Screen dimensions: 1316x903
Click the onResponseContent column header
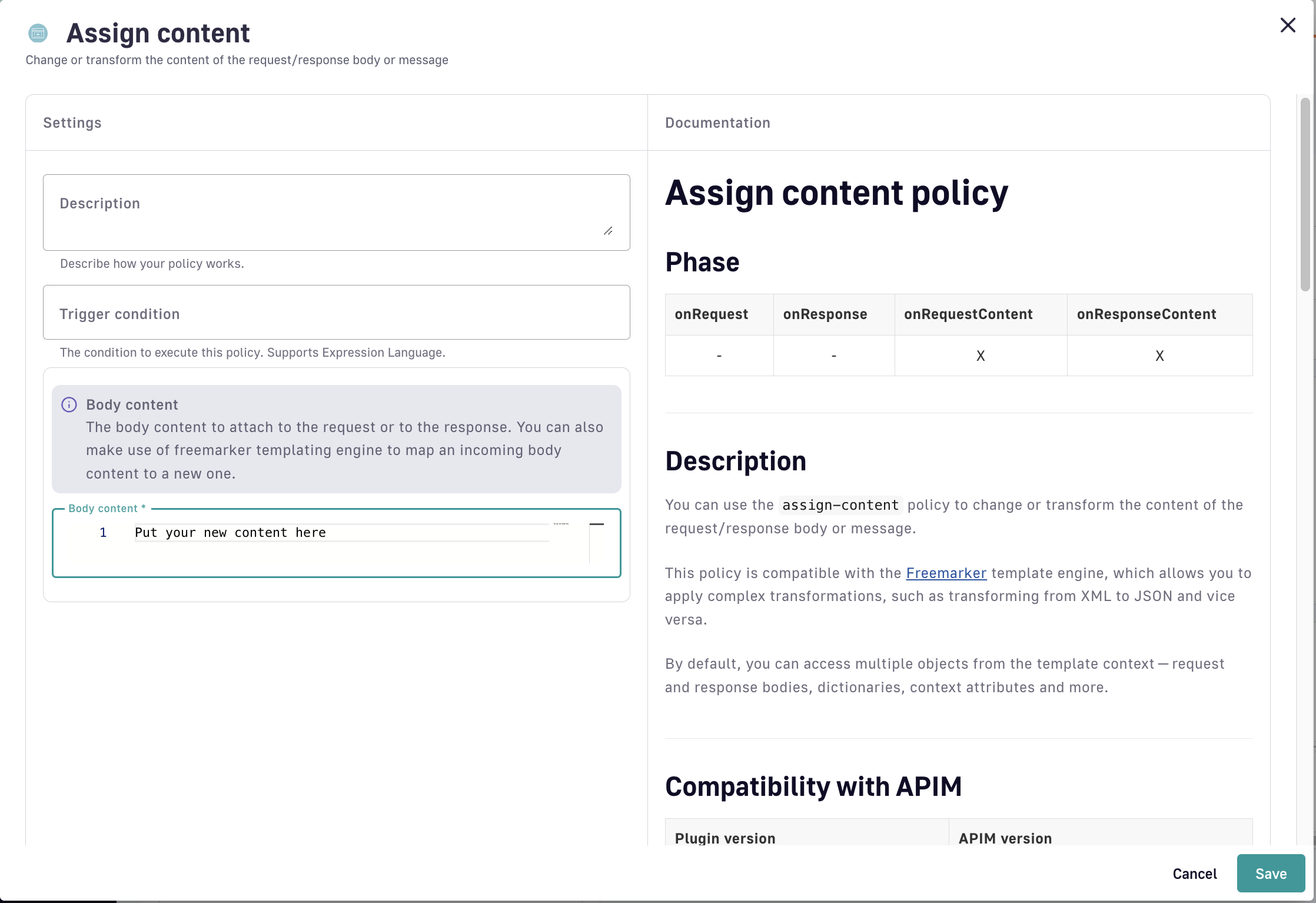point(1146,314)
